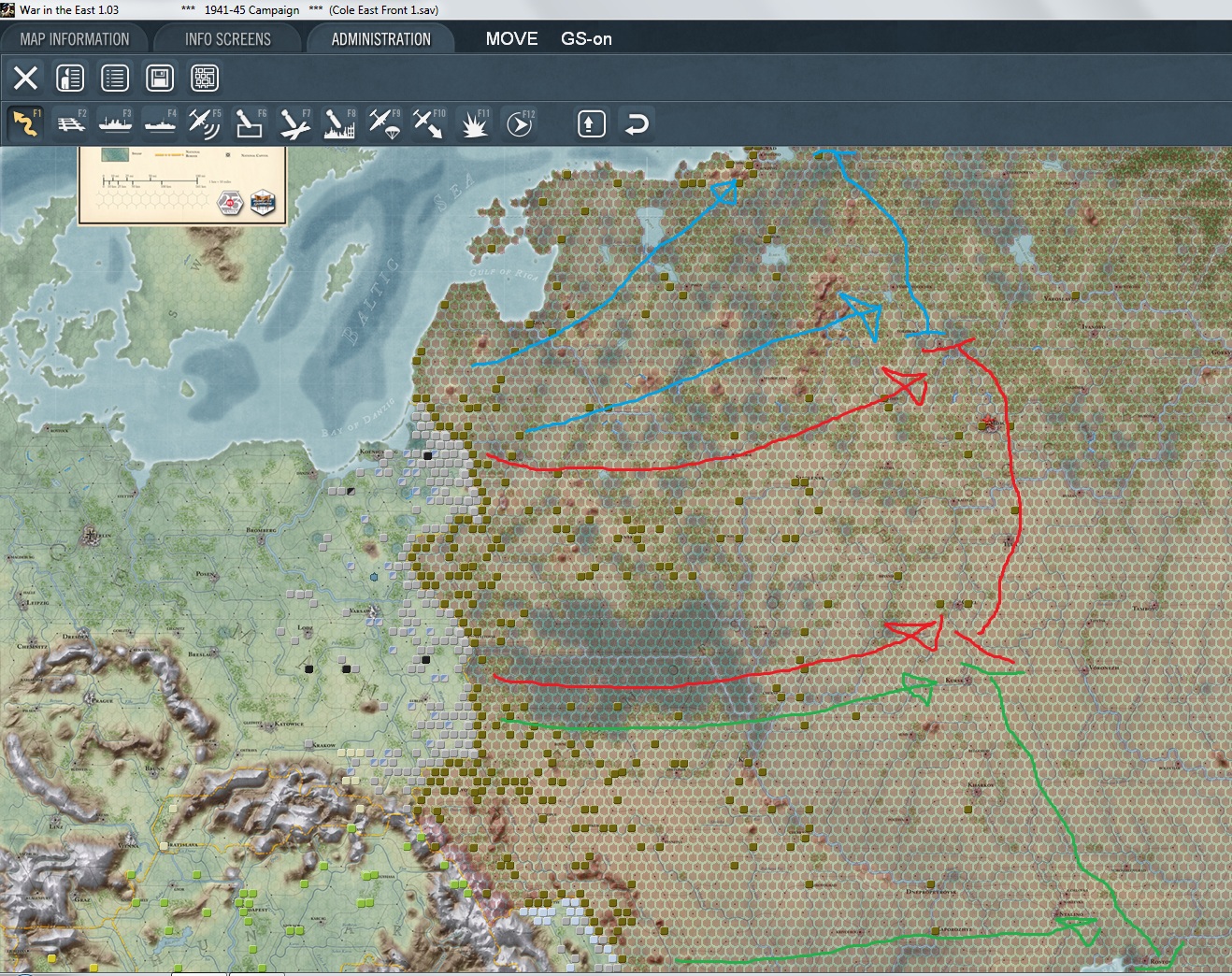This screenshot has height=976, width=1232.
Task: Select F5 air recon plane icon
Action: 206,123
